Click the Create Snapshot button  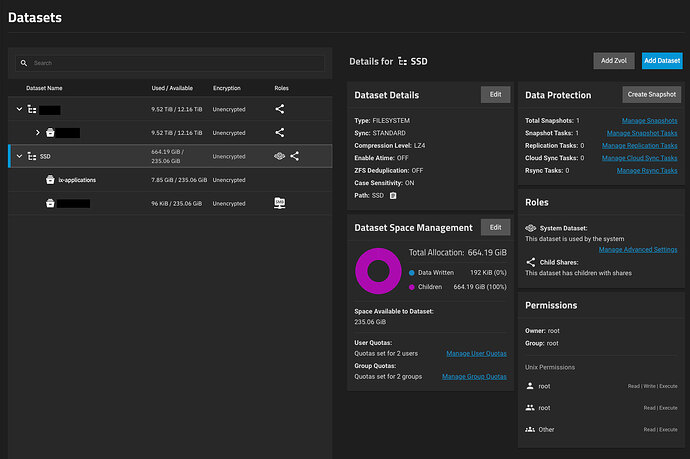coord(652,95)
